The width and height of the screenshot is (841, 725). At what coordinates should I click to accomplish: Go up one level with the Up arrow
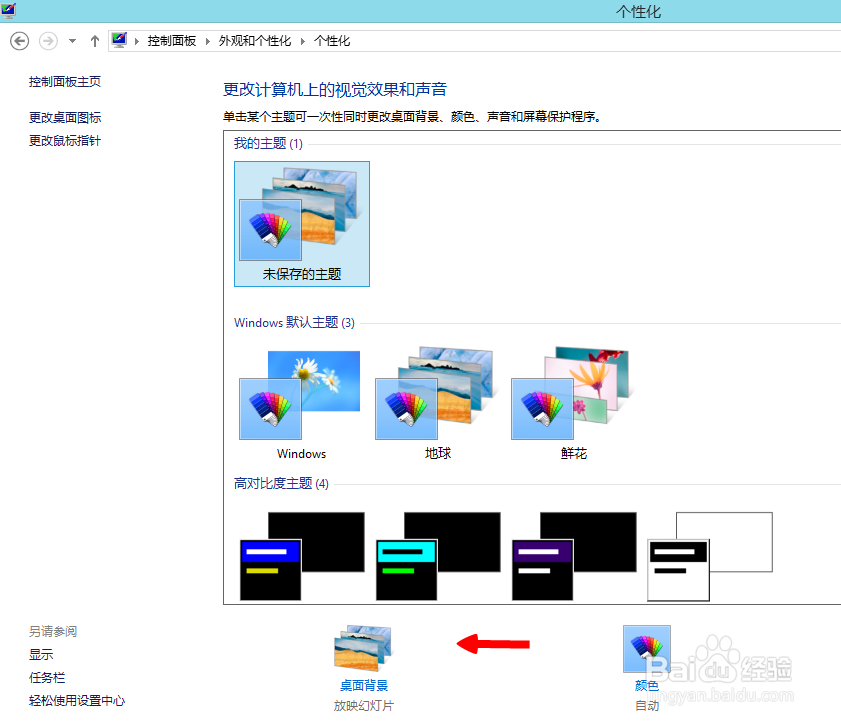point(95,41)
